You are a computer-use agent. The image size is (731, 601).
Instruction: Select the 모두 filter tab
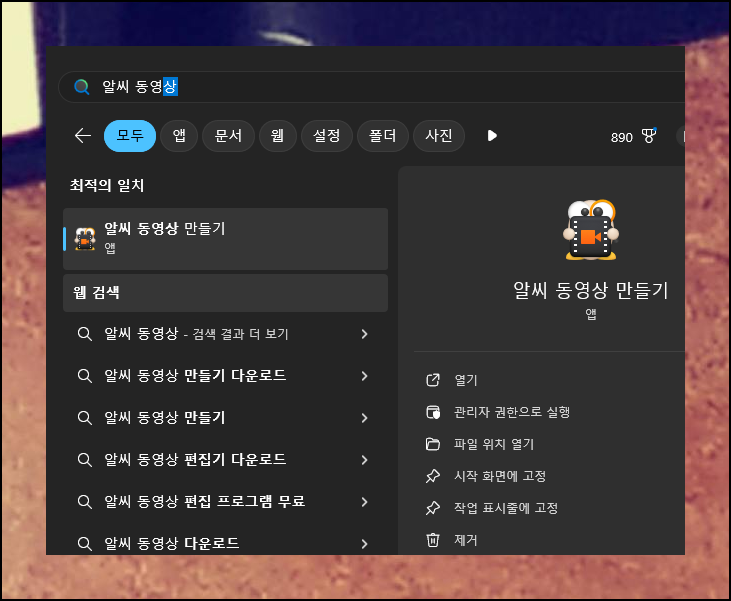130,136
